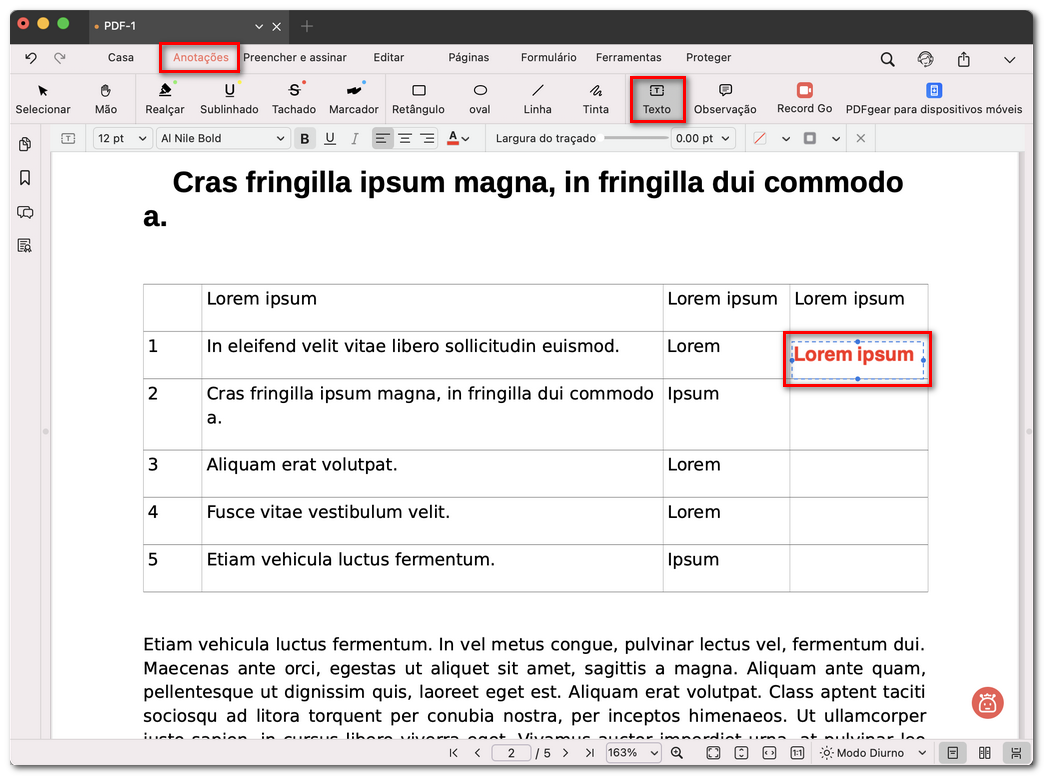The width and height of the screenshot is (1044, 776).
Task: Select the Retângulo shape tool
Action: (418, 98)
